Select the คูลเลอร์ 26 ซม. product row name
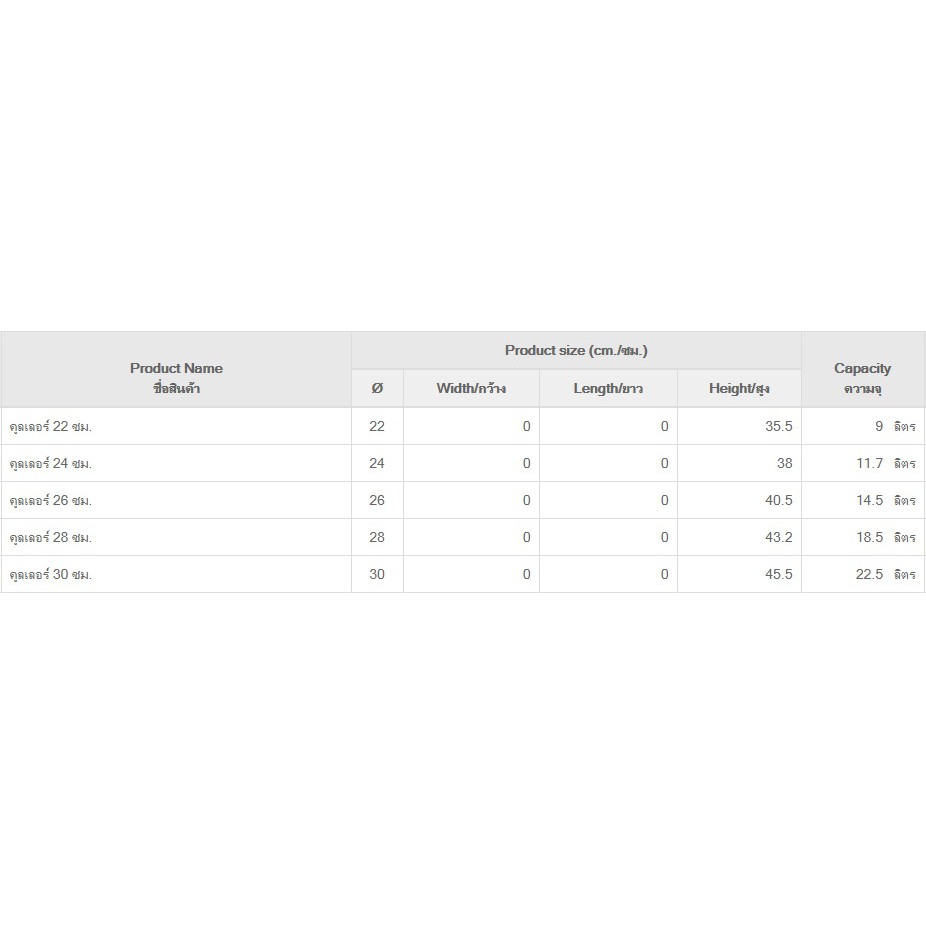Image resolution: width=926 pixels, height=926 pixels. 51,500
